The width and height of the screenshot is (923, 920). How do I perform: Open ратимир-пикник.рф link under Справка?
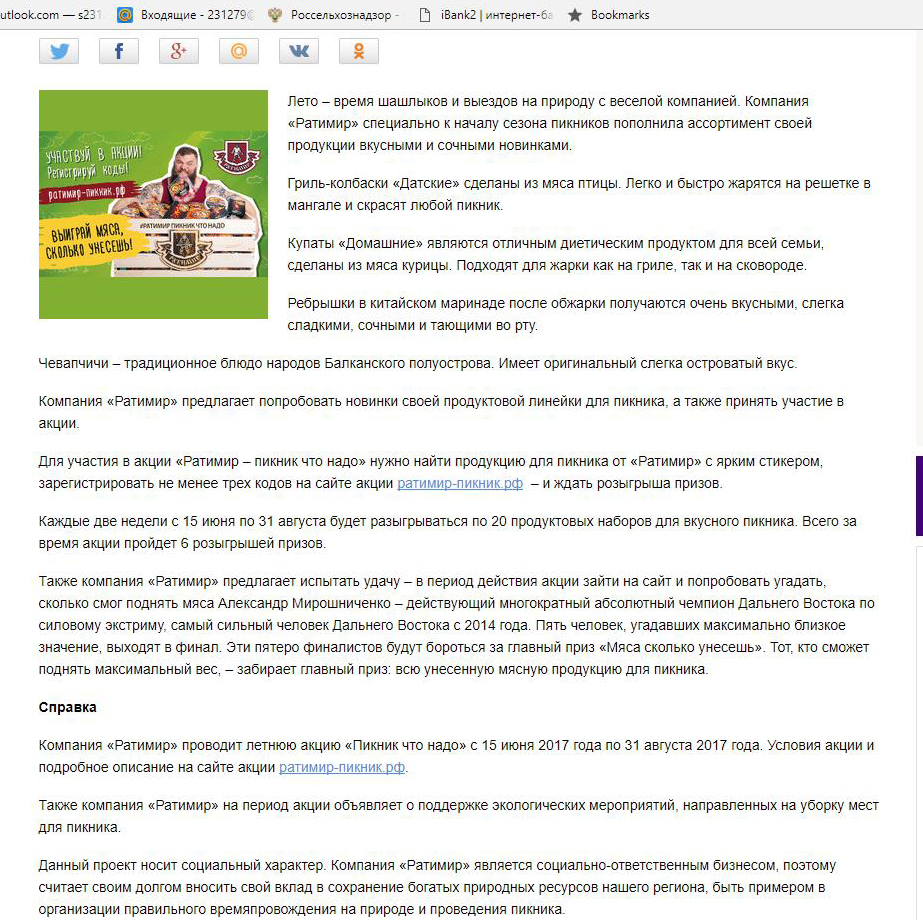342,767
